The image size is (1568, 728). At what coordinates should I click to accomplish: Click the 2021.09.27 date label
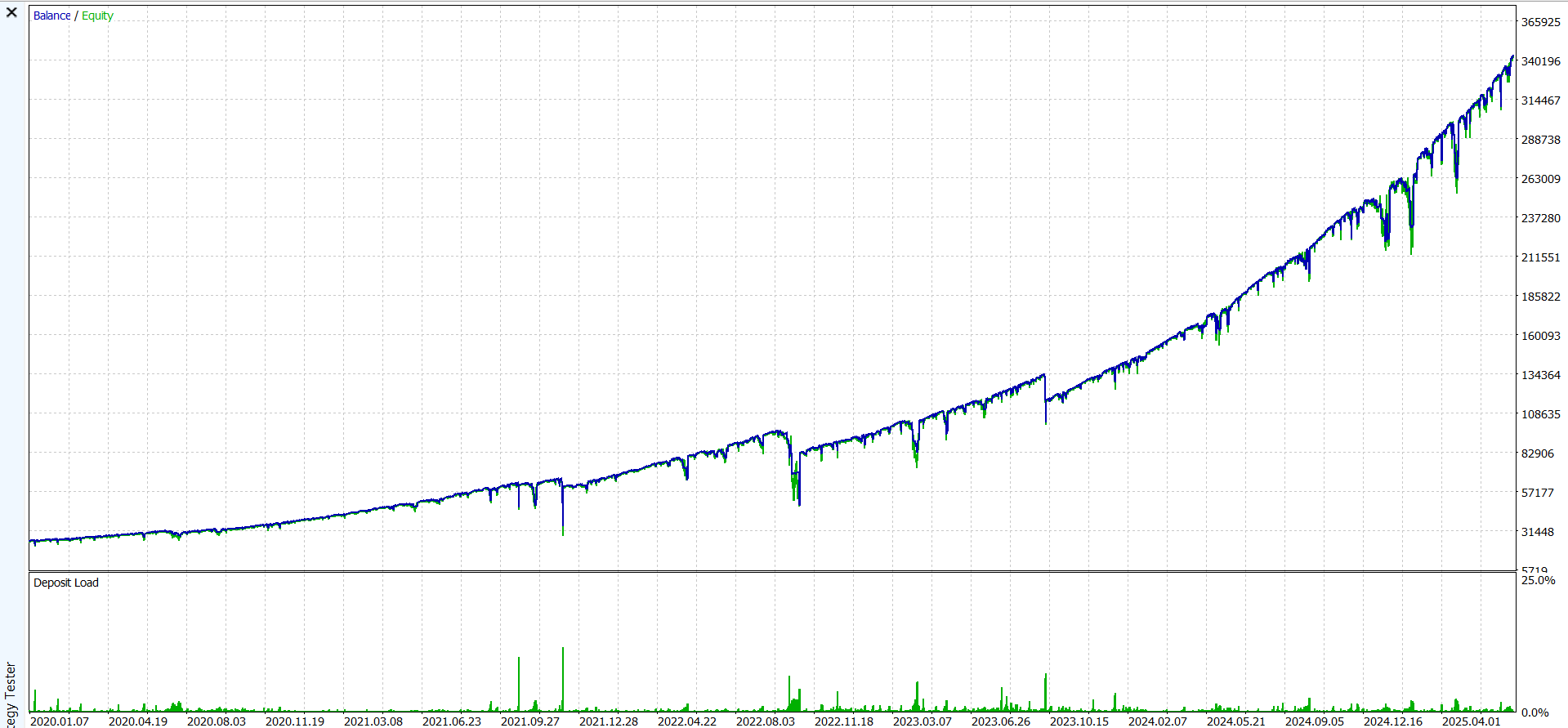click(x=529, y=721)
